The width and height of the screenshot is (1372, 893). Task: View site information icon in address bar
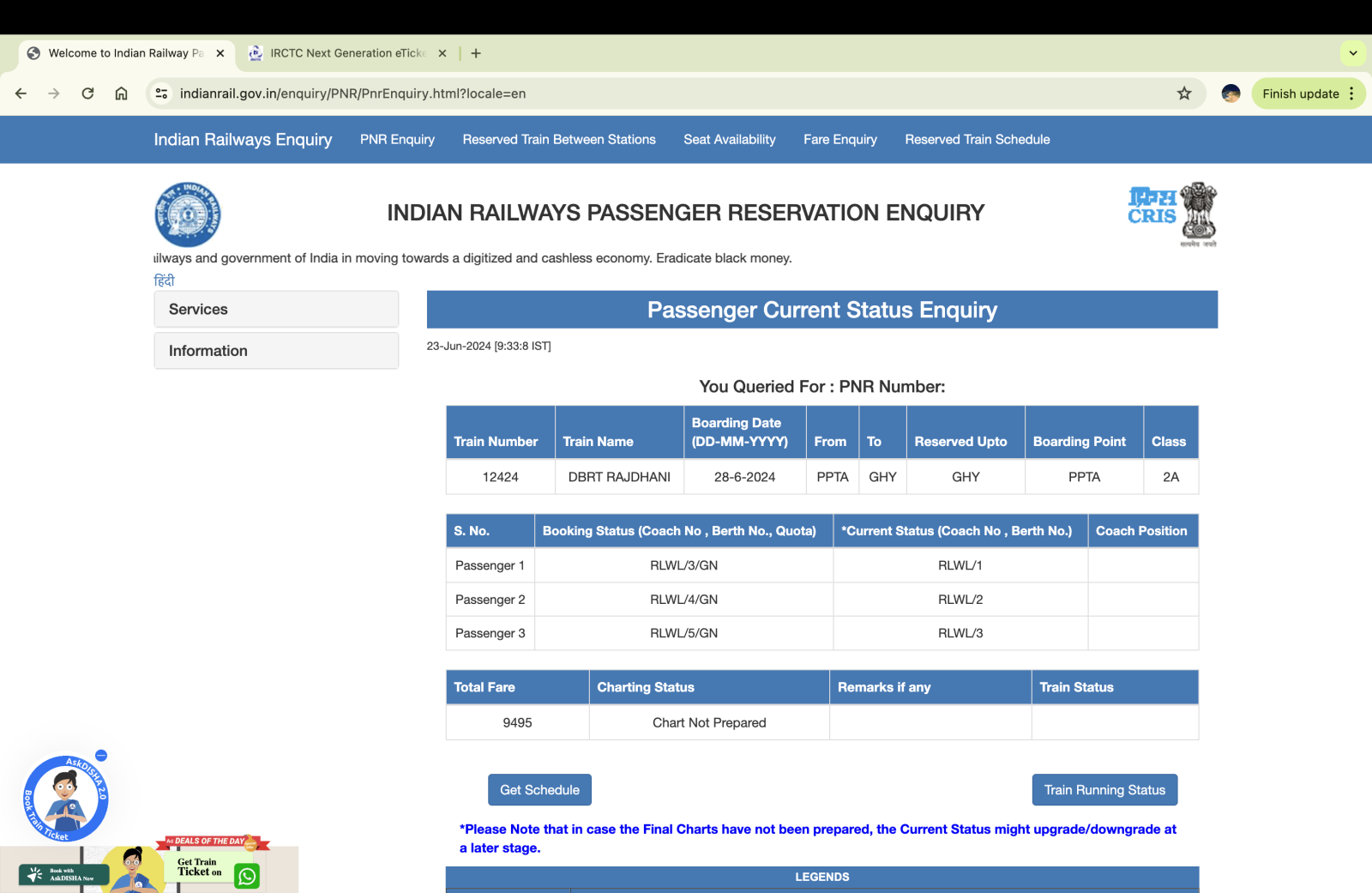[161, 94]
